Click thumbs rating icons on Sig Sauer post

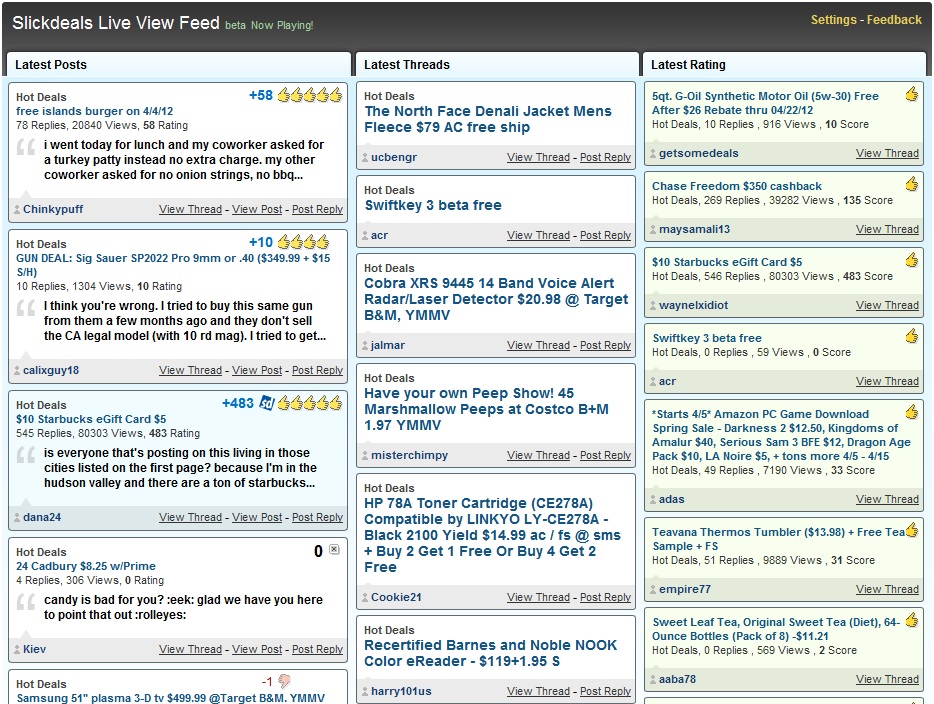click(303, 242)
